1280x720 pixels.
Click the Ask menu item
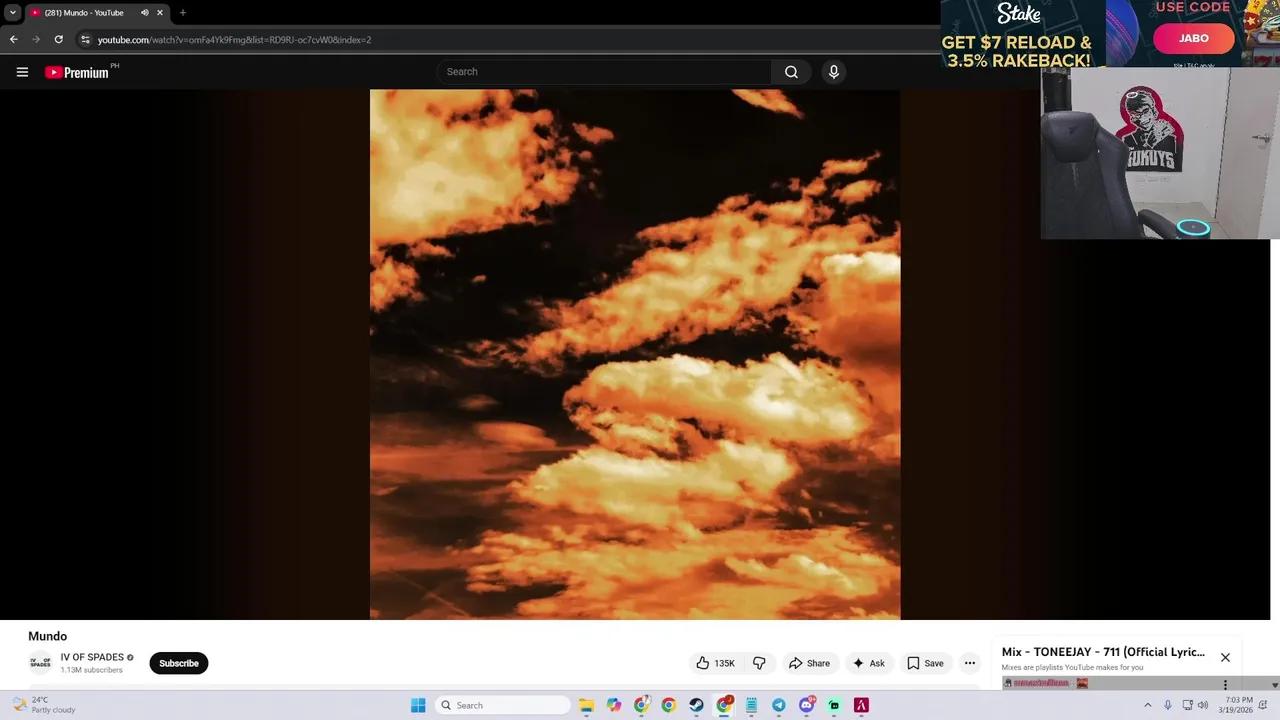(869, 663)
